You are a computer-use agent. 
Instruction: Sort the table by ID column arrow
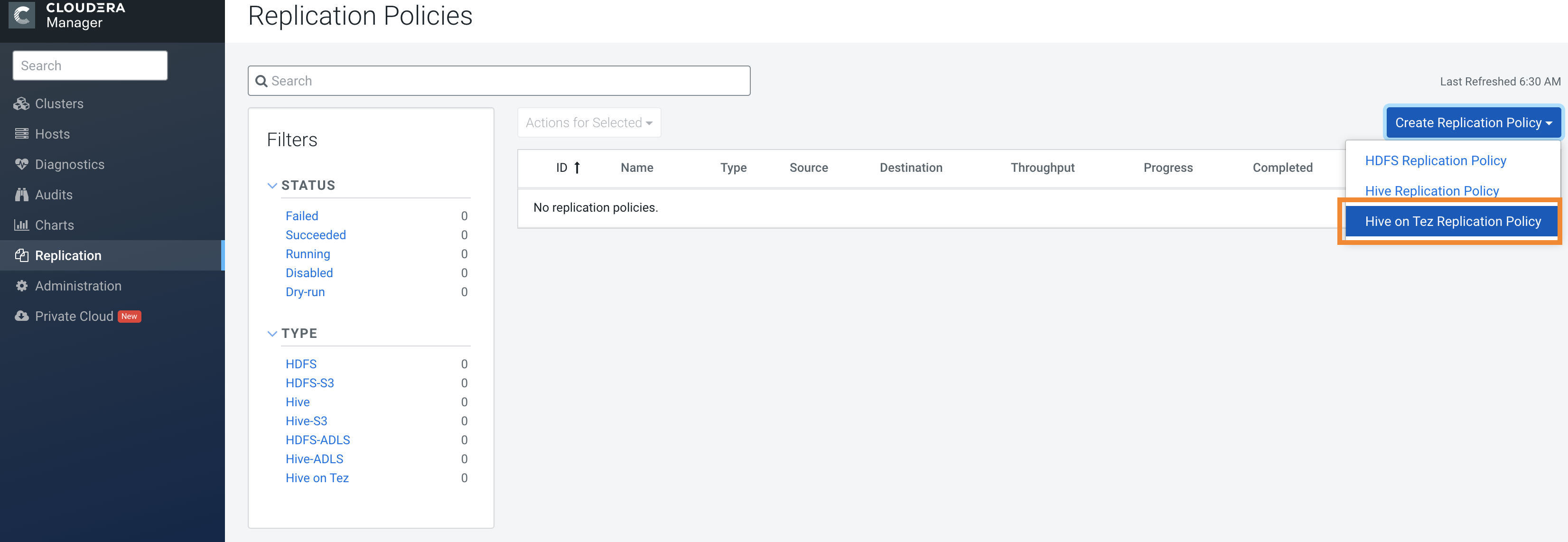578,168
